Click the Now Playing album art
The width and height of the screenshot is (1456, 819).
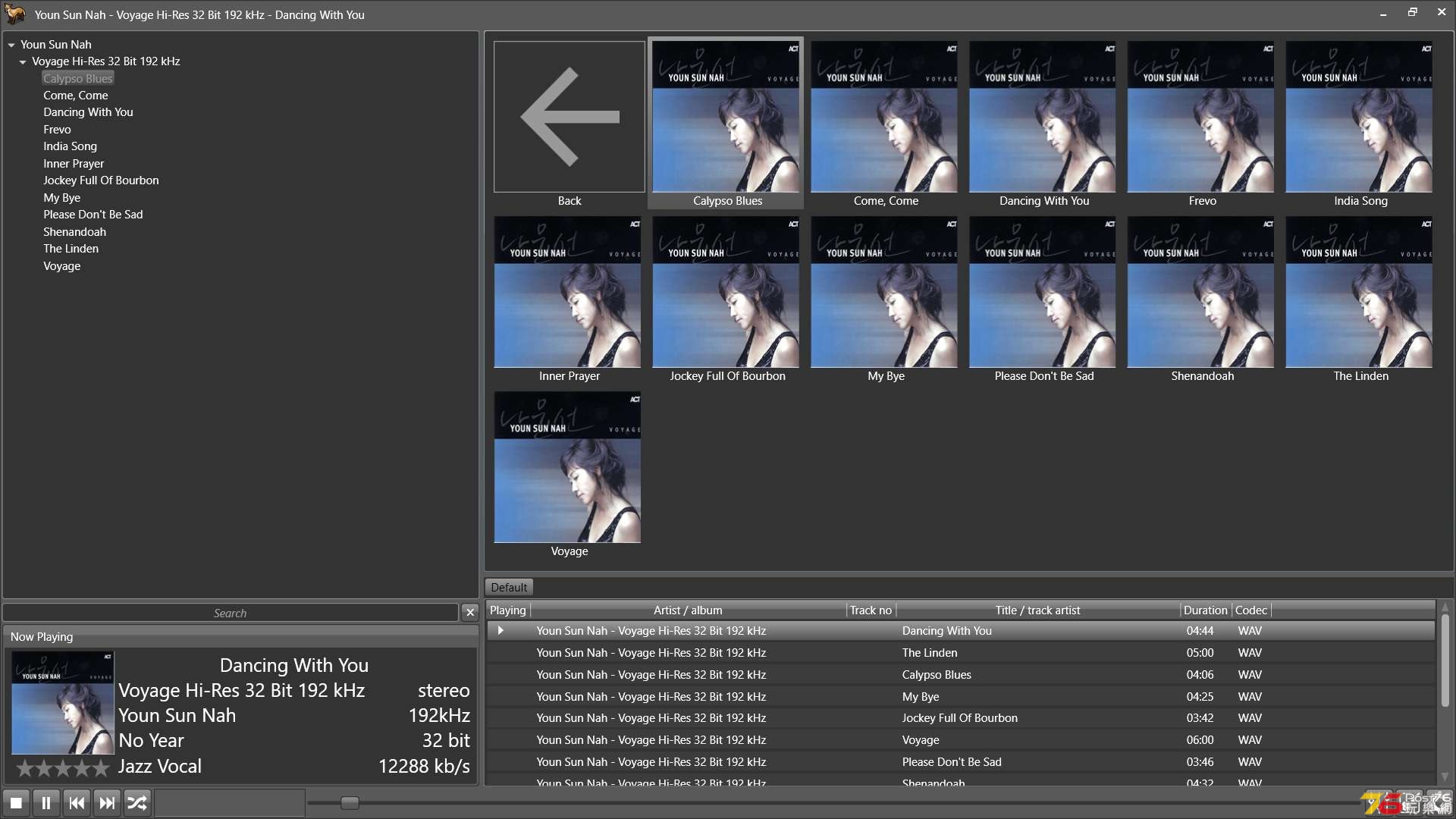coord(63,702)
